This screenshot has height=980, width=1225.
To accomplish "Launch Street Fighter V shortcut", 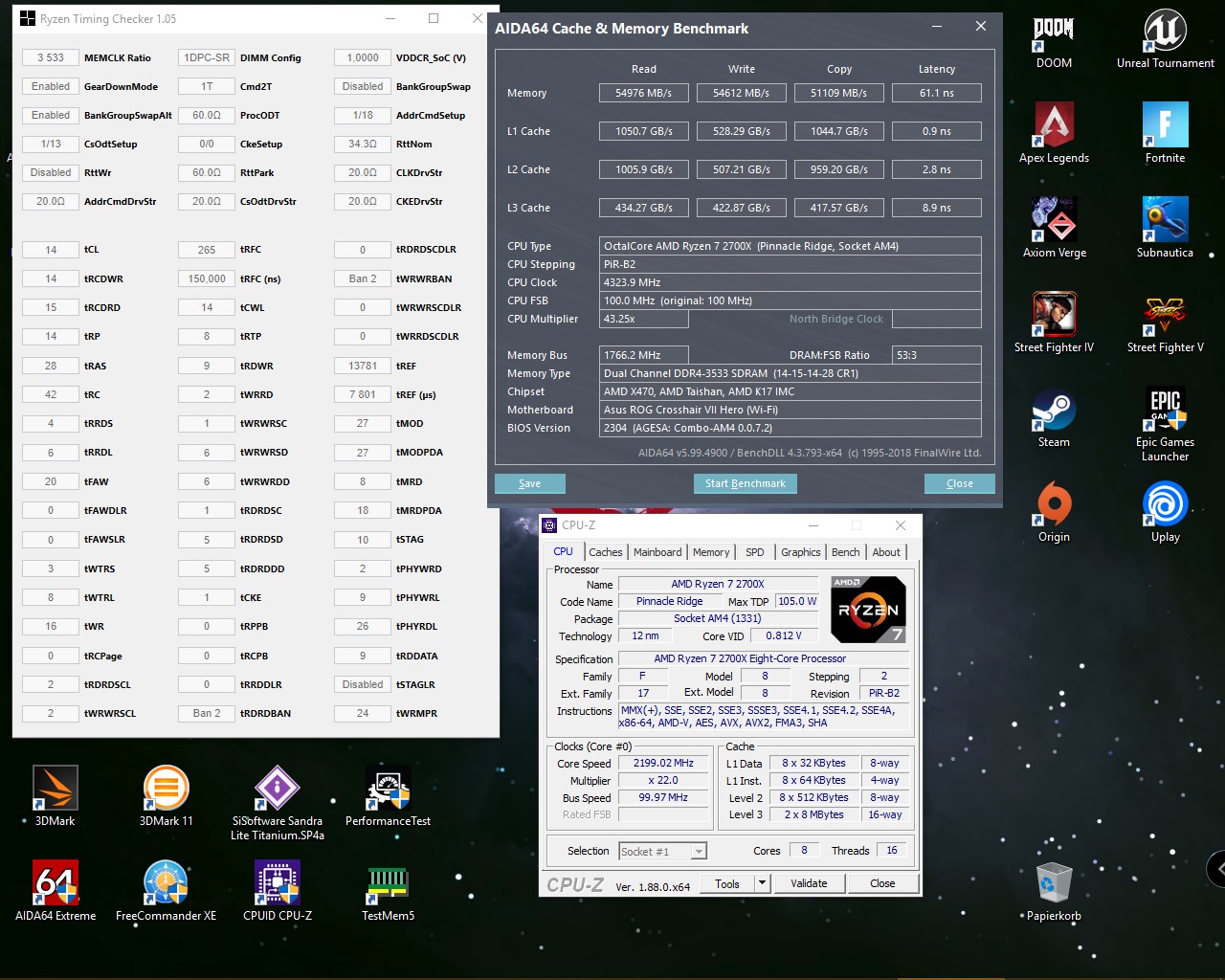I will (1165, 323).
